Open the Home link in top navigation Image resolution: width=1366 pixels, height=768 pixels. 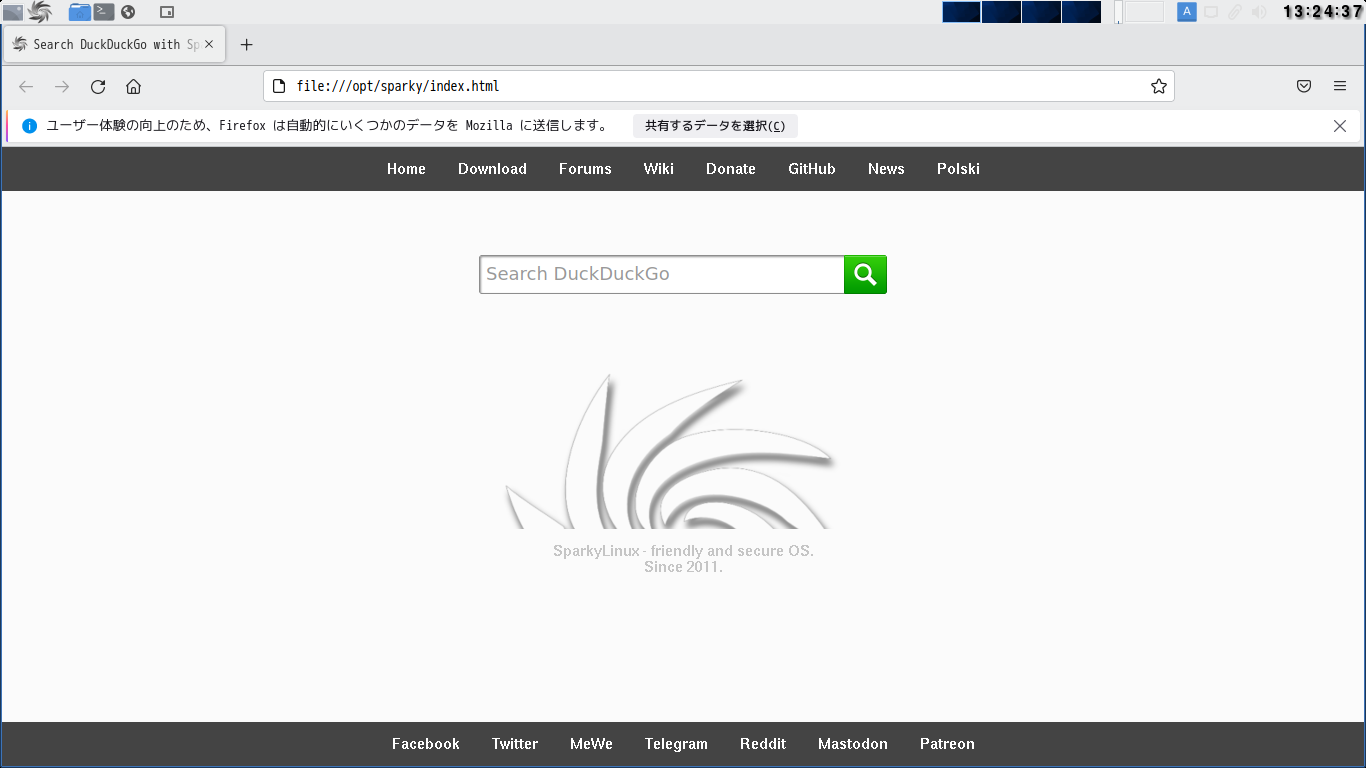[406, 169]
